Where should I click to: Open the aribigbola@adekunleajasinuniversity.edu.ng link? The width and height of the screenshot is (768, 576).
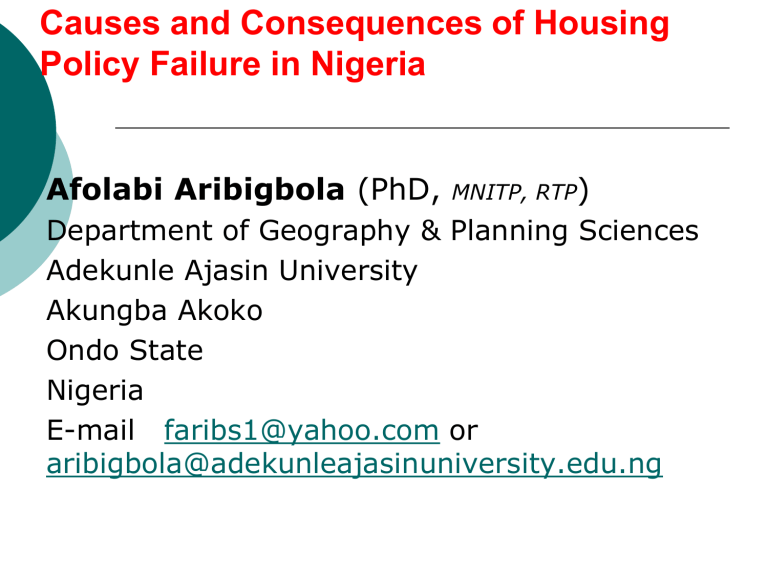coord(354,463)
